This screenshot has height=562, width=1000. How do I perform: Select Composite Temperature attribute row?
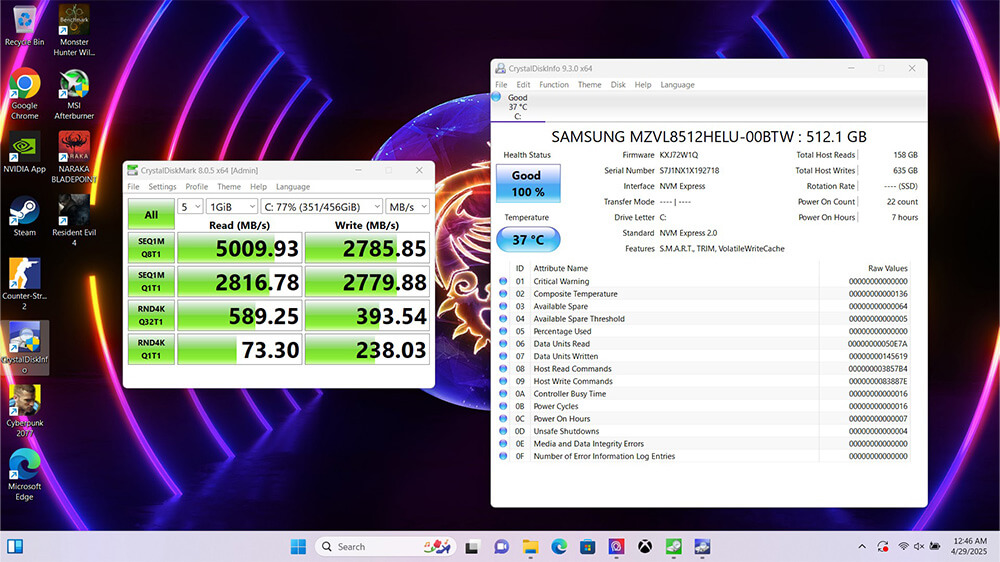pos(704,294)
